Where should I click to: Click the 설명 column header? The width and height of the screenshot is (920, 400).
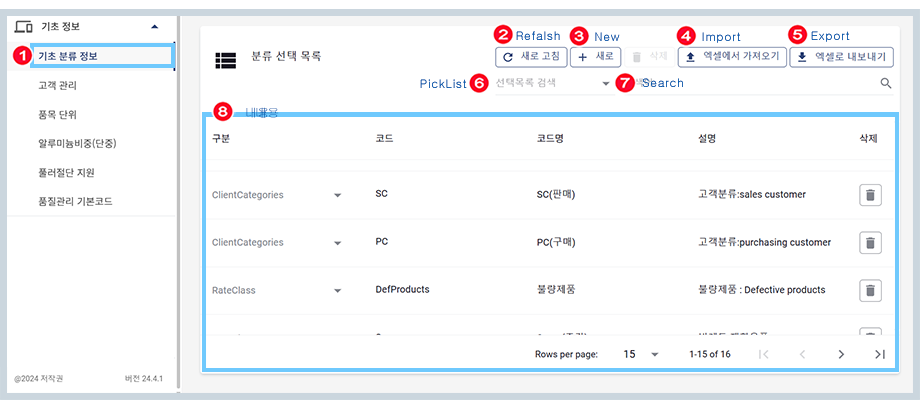(x=707, y=138)
